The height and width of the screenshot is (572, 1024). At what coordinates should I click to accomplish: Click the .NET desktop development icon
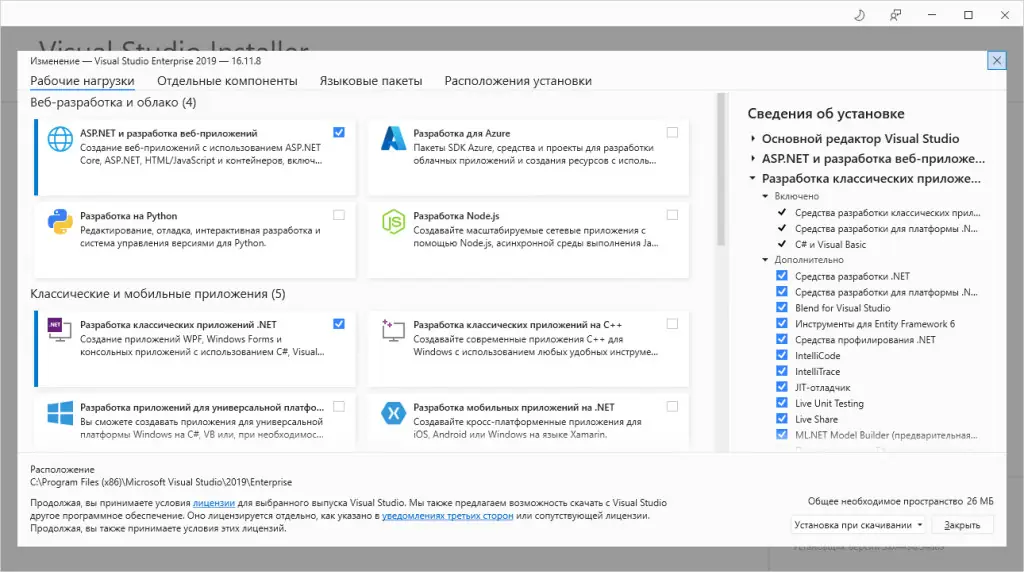59,329
